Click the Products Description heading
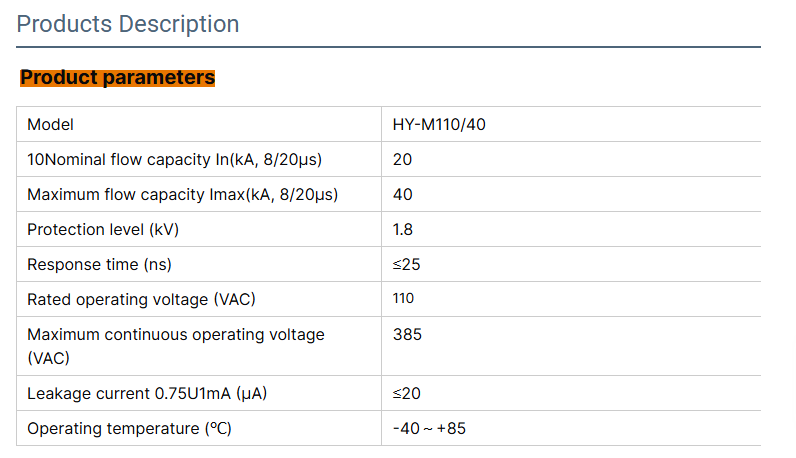 click(128, 24)
